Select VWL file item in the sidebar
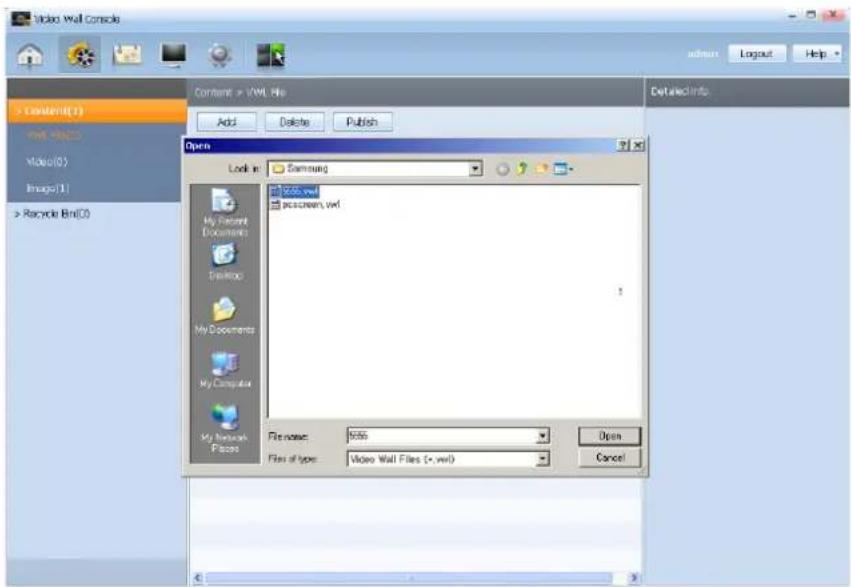The image size is (851, 587). 53,135
